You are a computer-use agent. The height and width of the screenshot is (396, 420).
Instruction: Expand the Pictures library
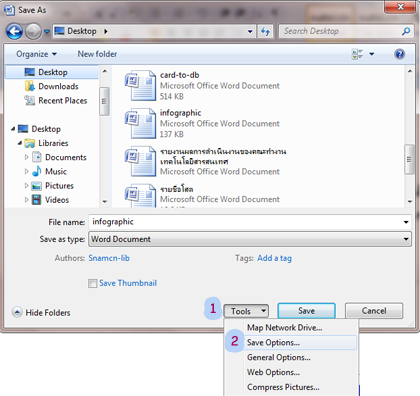(27, 186)
